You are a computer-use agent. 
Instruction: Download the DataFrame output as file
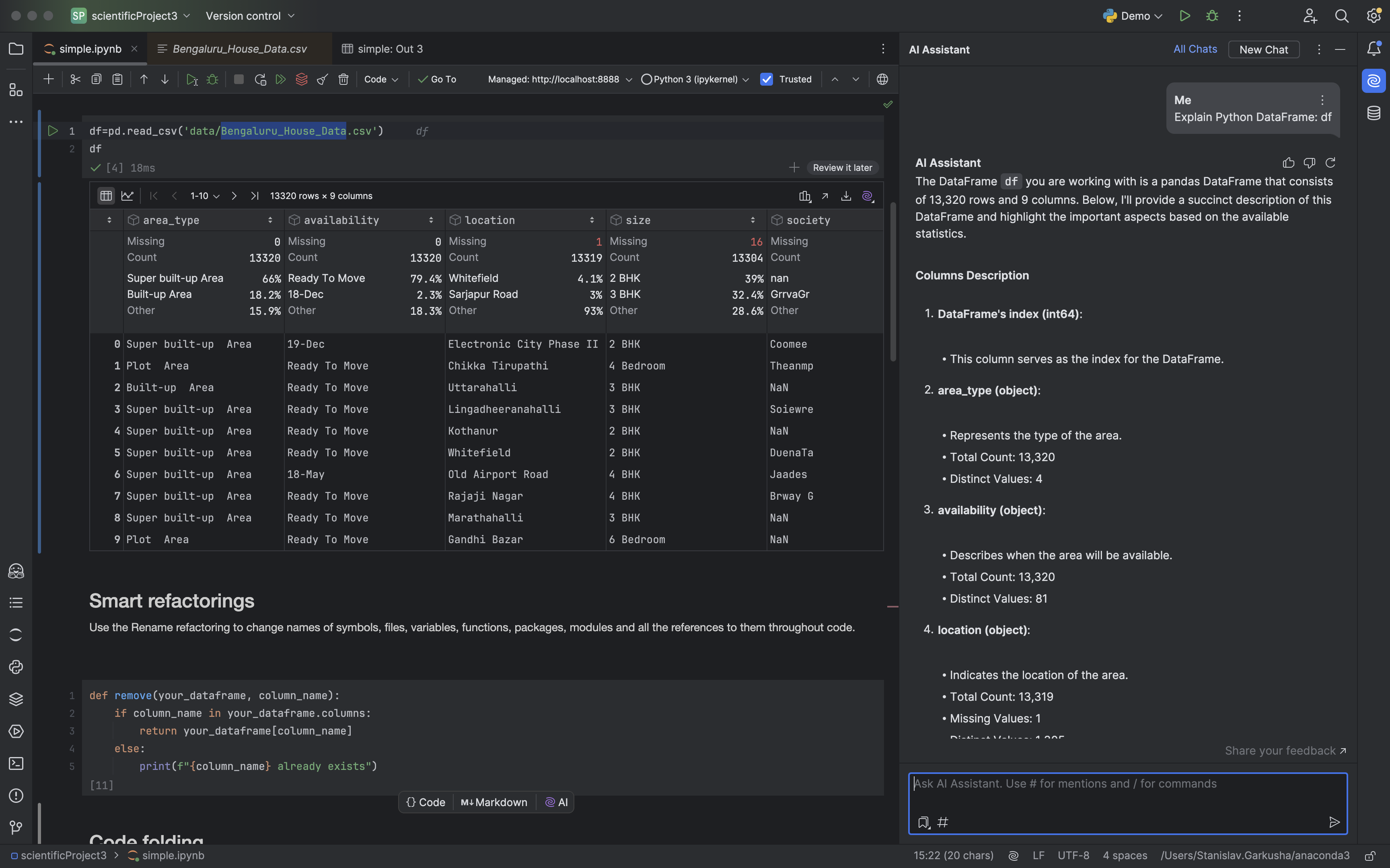[846, 196]
